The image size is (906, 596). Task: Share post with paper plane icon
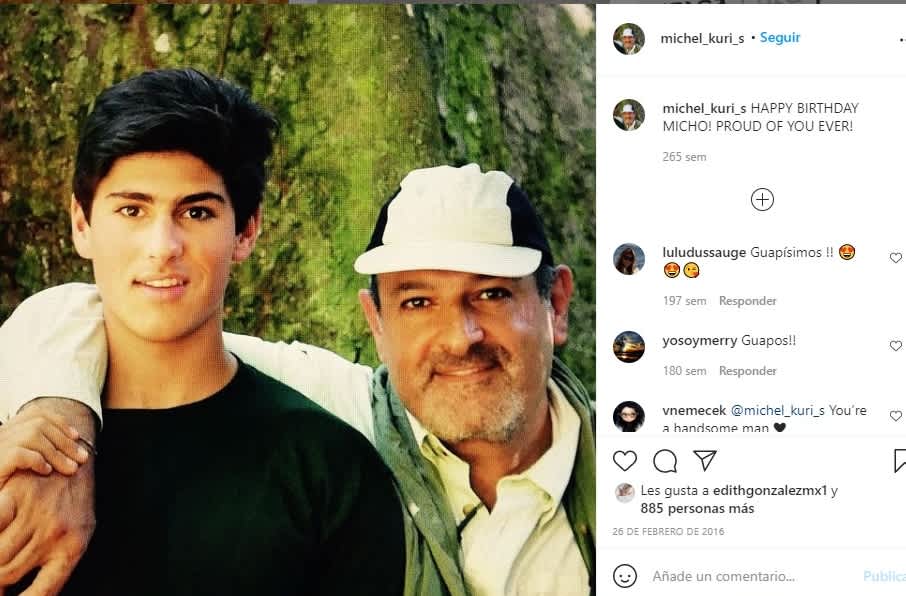(x=705, y=461)
